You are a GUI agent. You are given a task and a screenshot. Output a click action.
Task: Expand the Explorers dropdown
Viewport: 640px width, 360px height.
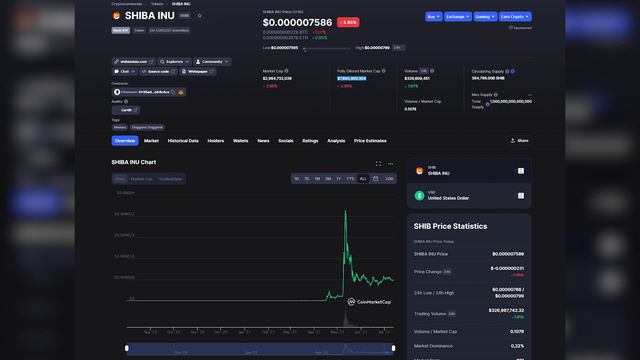pos(174,62)
